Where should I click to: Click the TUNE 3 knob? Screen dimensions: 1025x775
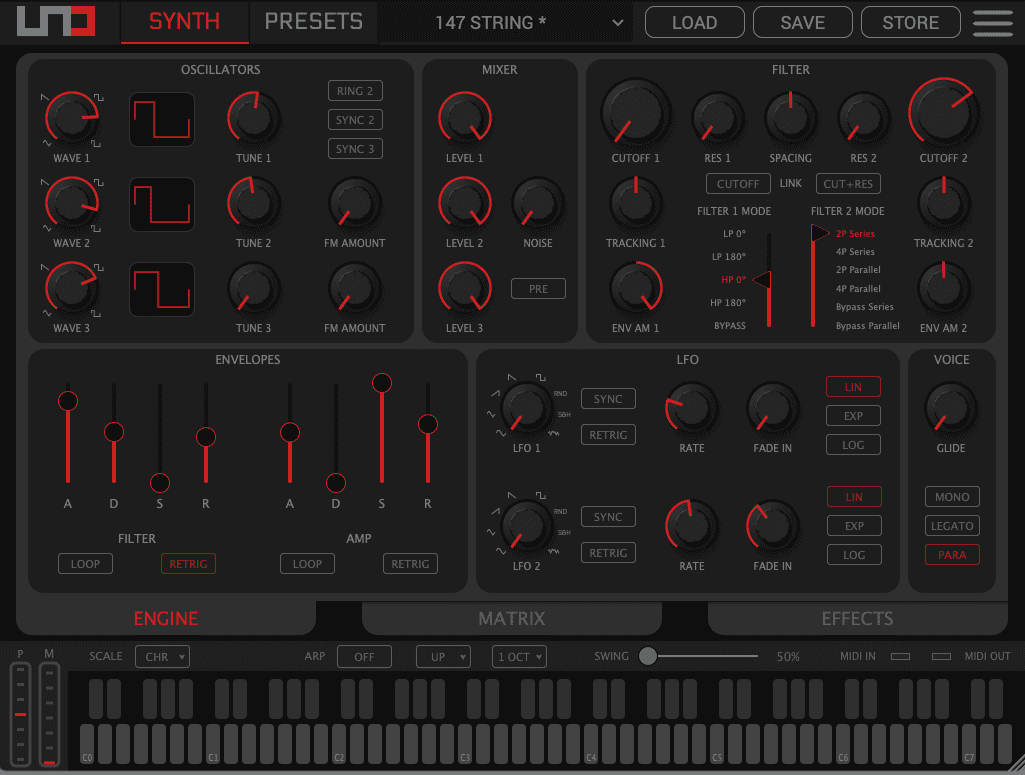pos(254,288)
